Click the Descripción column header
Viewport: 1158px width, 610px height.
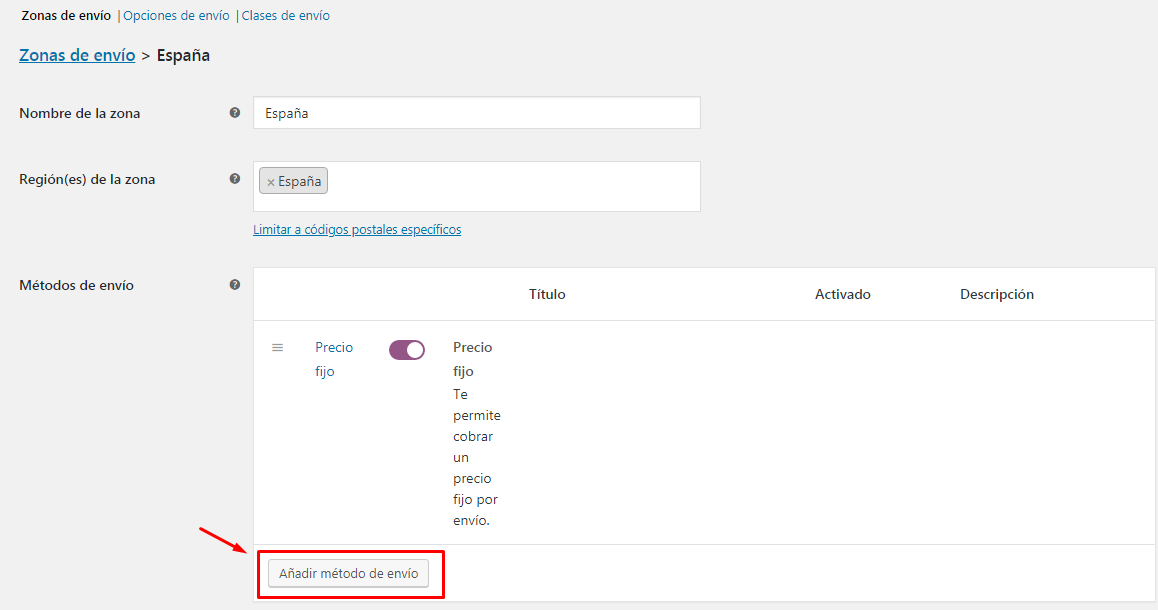[x=996, y=294]
